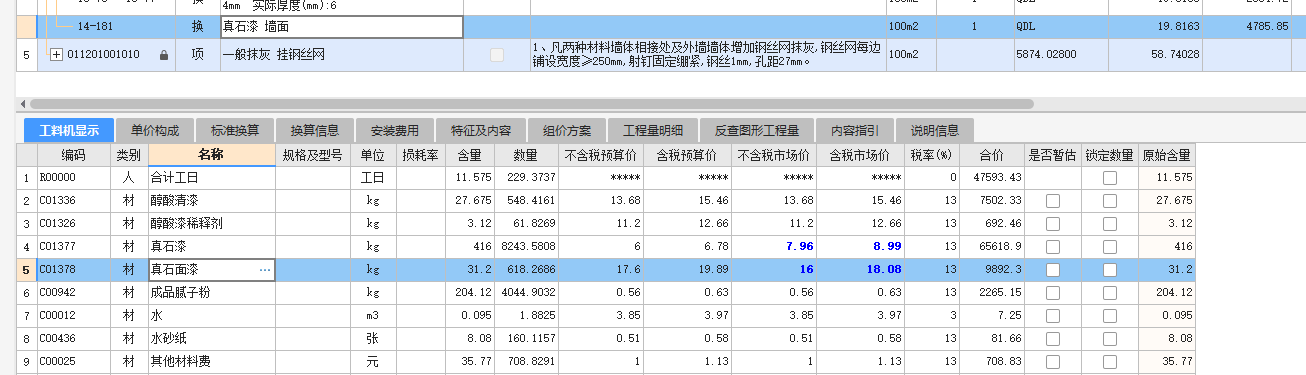Tick 锁定数量 checkbox for 醇酸漆稀释剂

(1110, 224)
